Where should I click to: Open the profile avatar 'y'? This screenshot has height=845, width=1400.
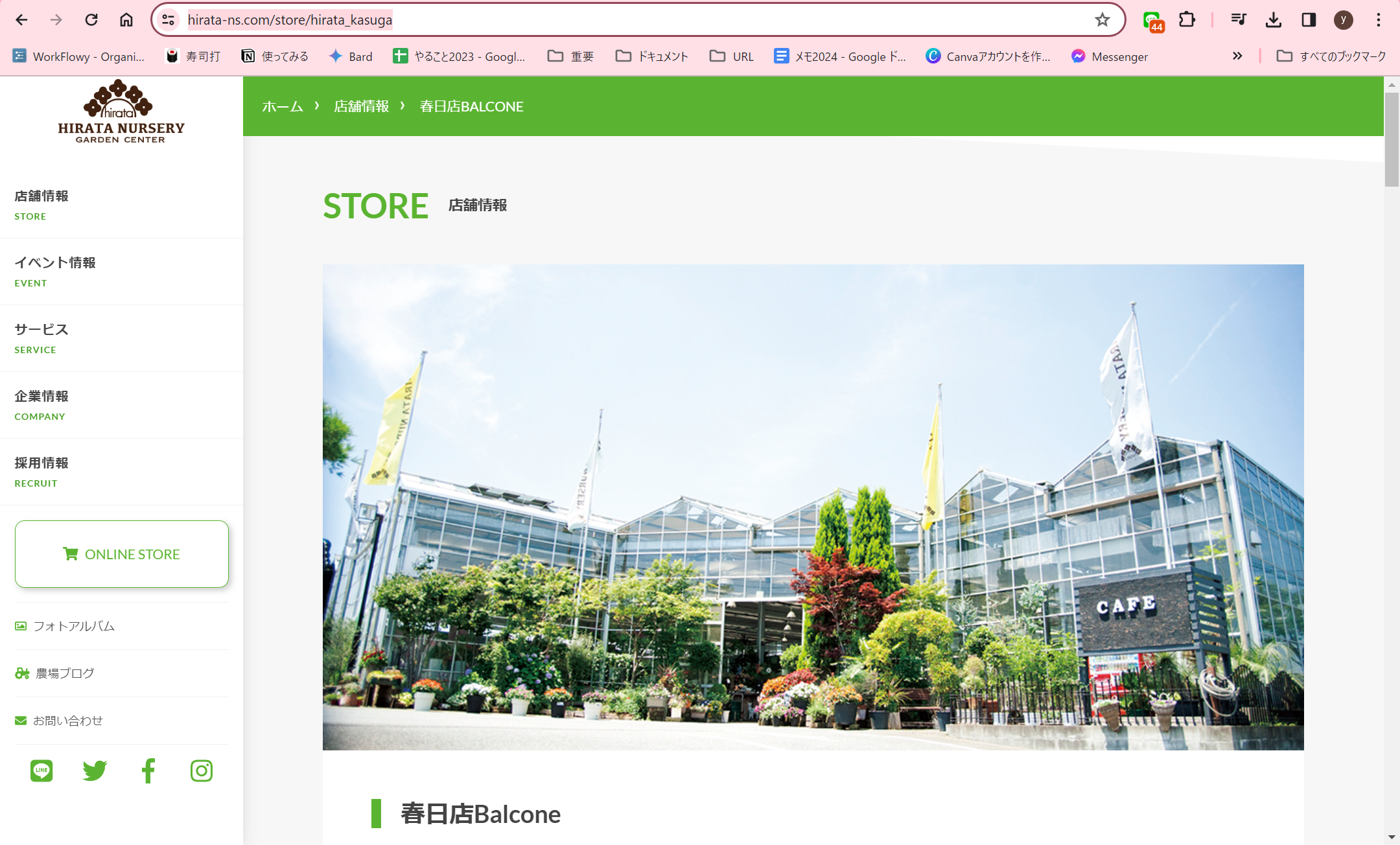[1344, 20]
